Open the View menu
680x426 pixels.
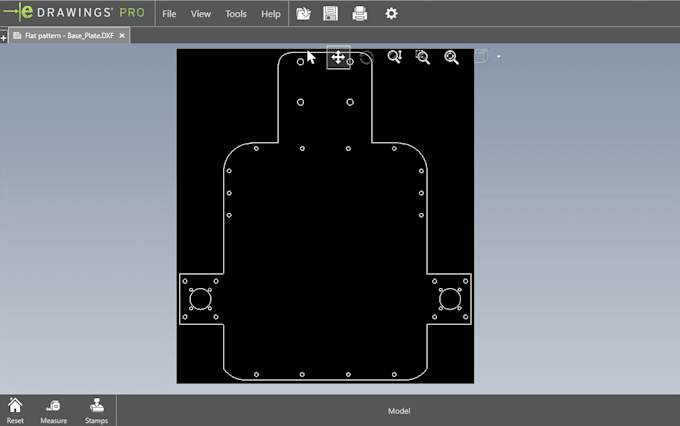point(201,14)
